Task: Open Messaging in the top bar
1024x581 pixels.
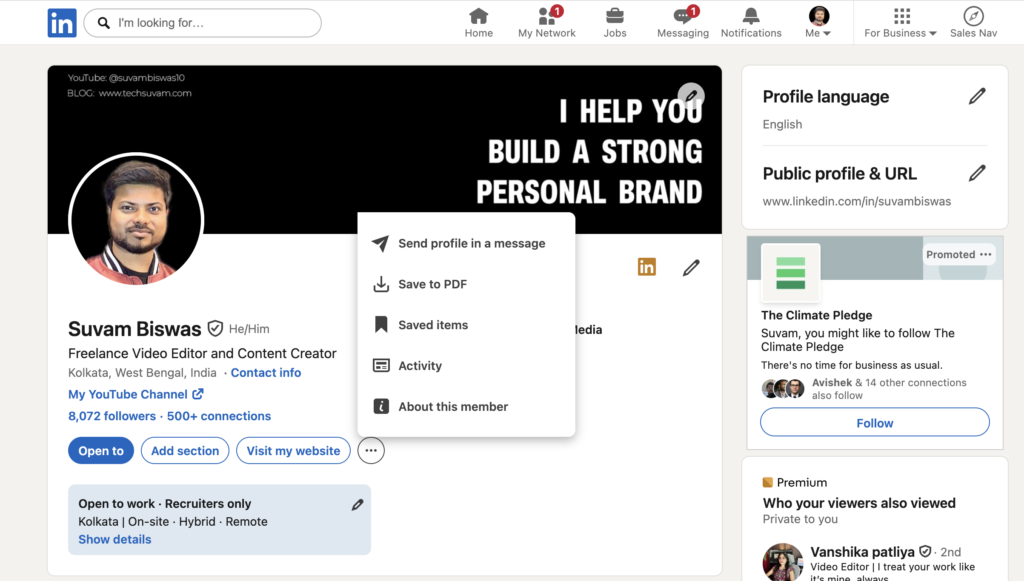Action: point(682,23)
